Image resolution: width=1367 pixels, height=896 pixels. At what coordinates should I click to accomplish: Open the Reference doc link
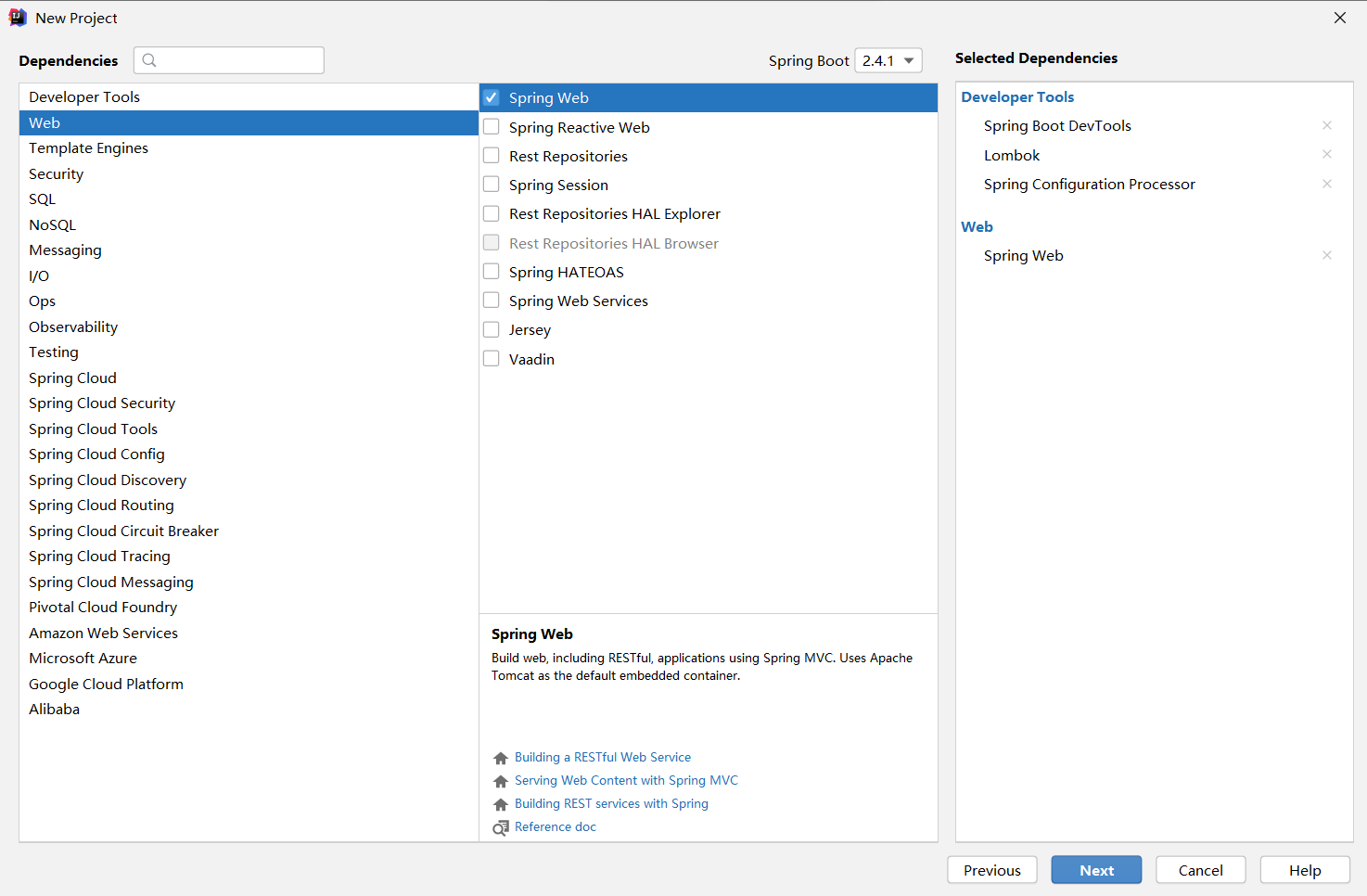556,826
